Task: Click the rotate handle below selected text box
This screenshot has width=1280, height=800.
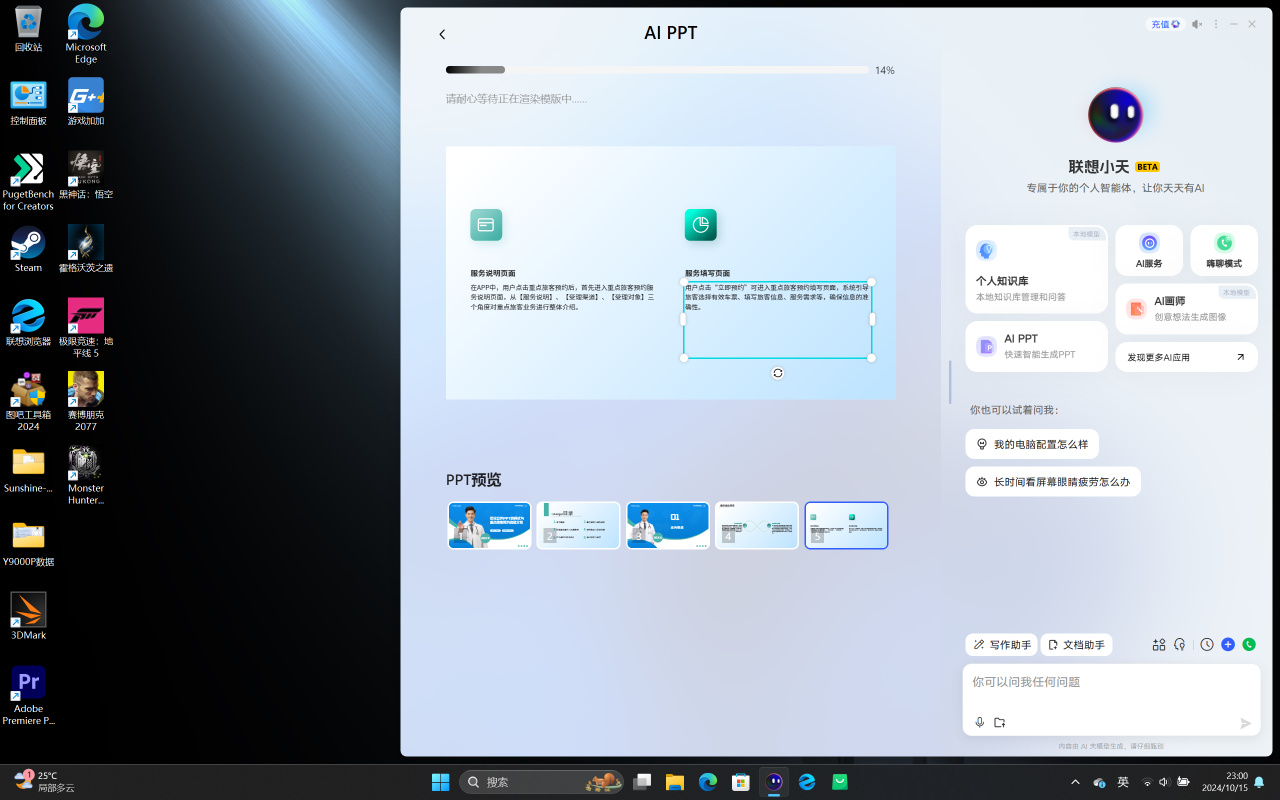Action: pyautogui.click(x=778, y=373)
